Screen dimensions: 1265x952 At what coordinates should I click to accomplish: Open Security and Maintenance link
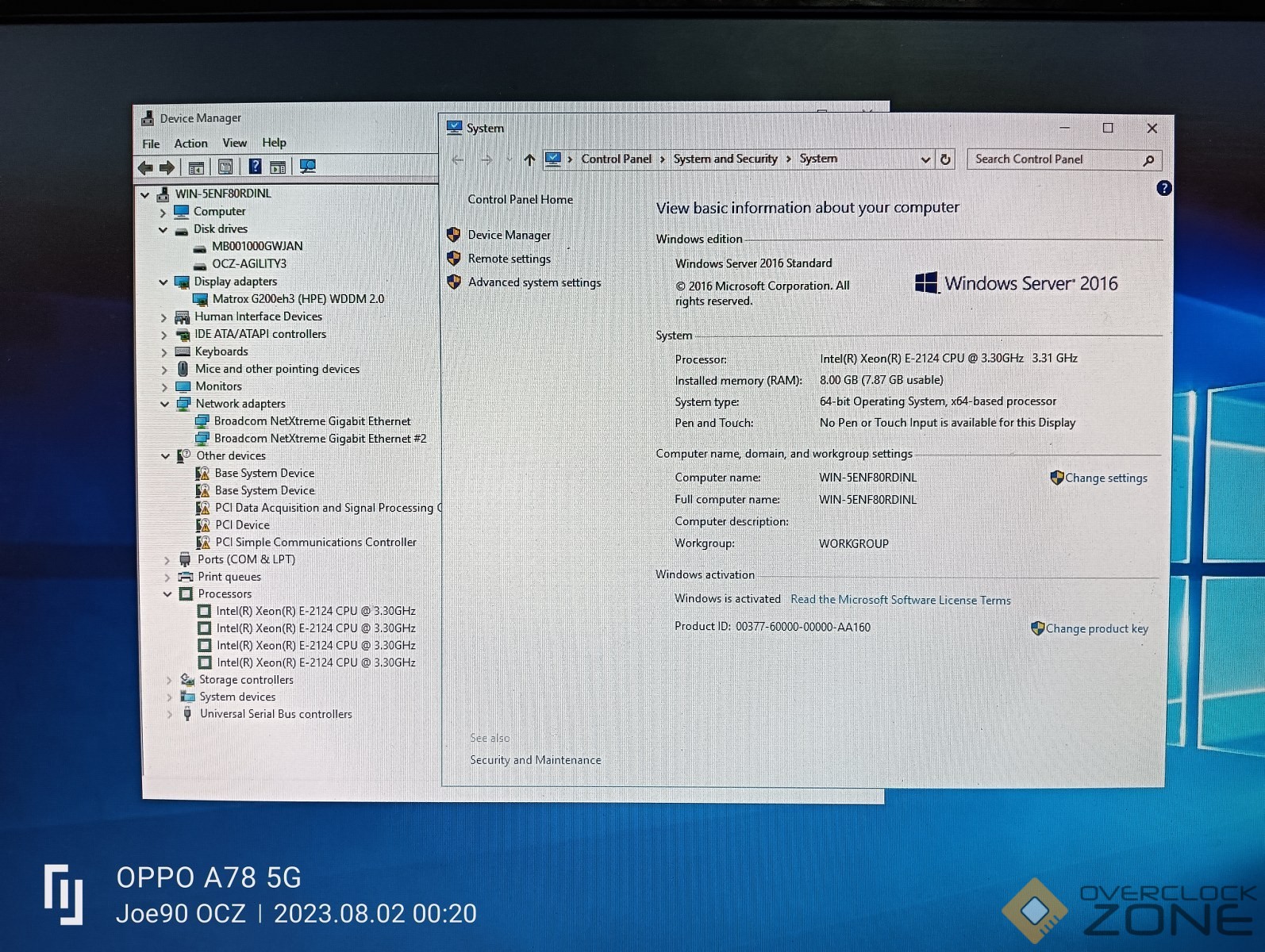click(536, 760)
